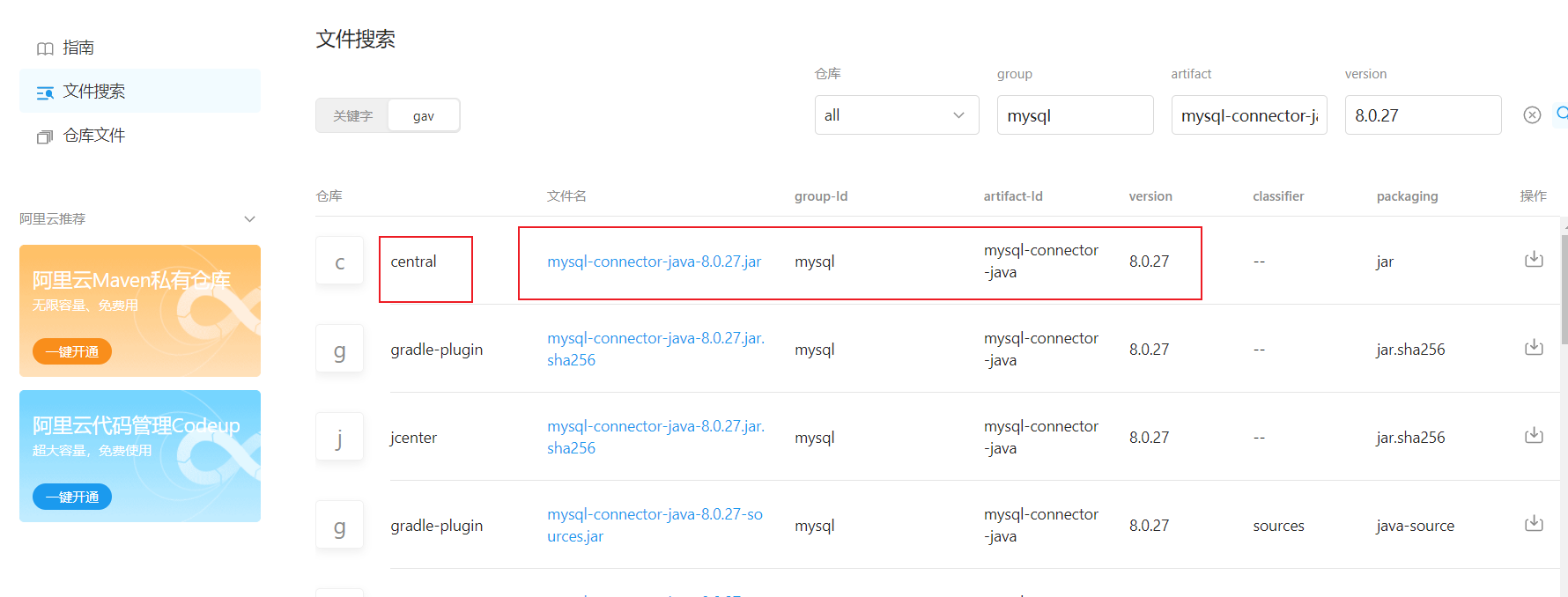Click the 'c' avatar badge for central
Image resolution: width=1568 pixels, height=597 pixels.
(x=339, y=261)
